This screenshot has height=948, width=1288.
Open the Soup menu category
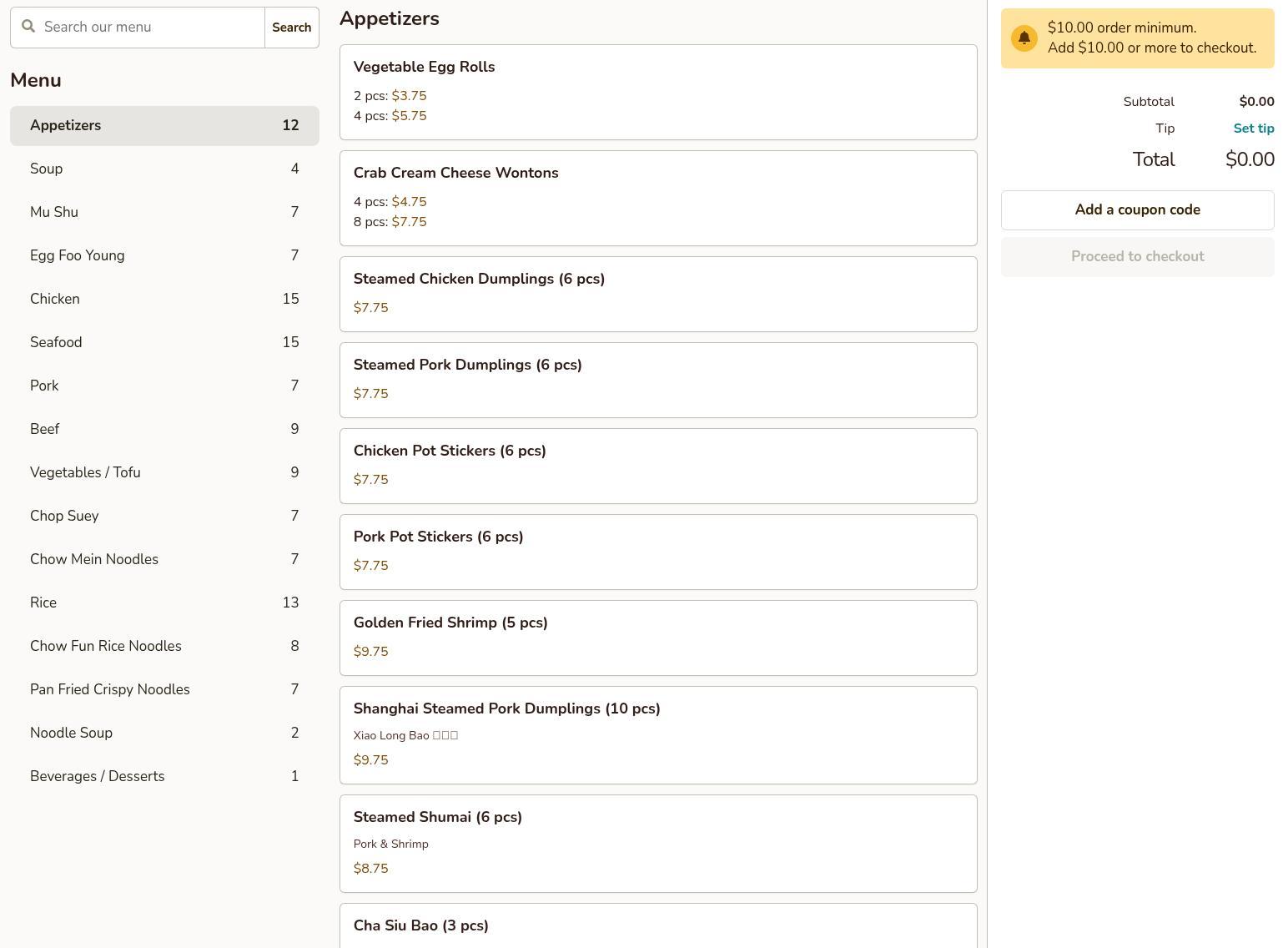click(164, 169)
